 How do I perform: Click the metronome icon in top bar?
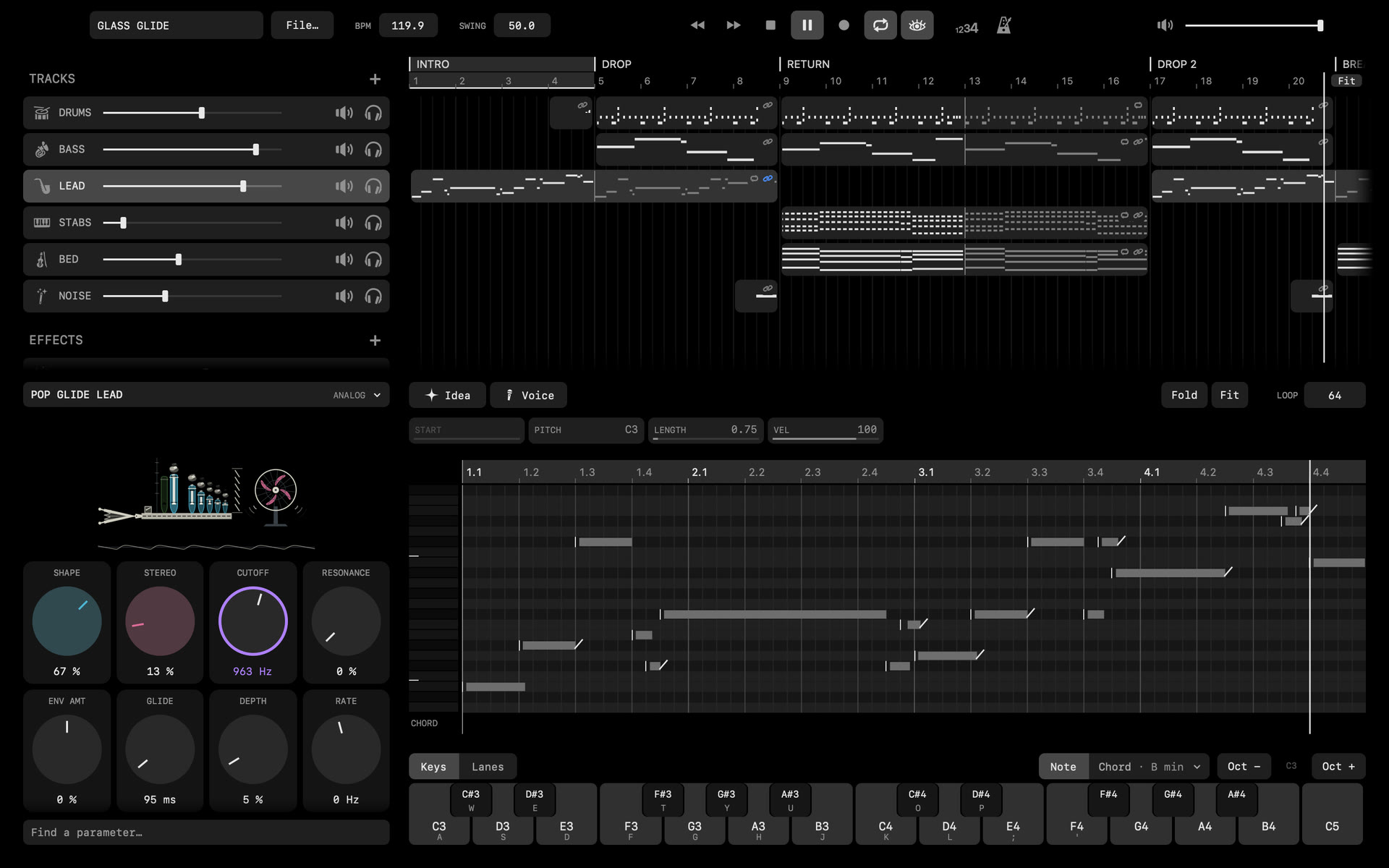1003,25
